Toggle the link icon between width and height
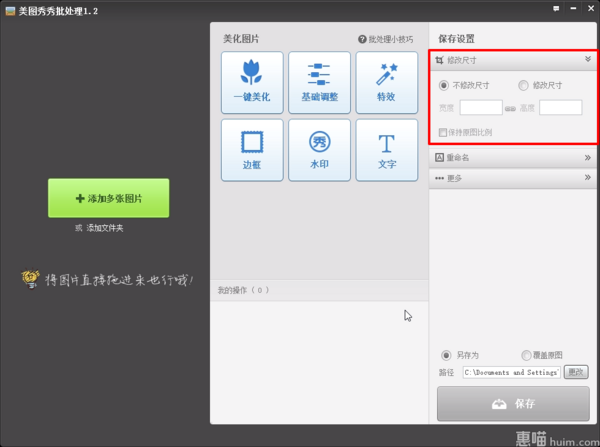Viewport: 600px width, 447px height. 510,109
